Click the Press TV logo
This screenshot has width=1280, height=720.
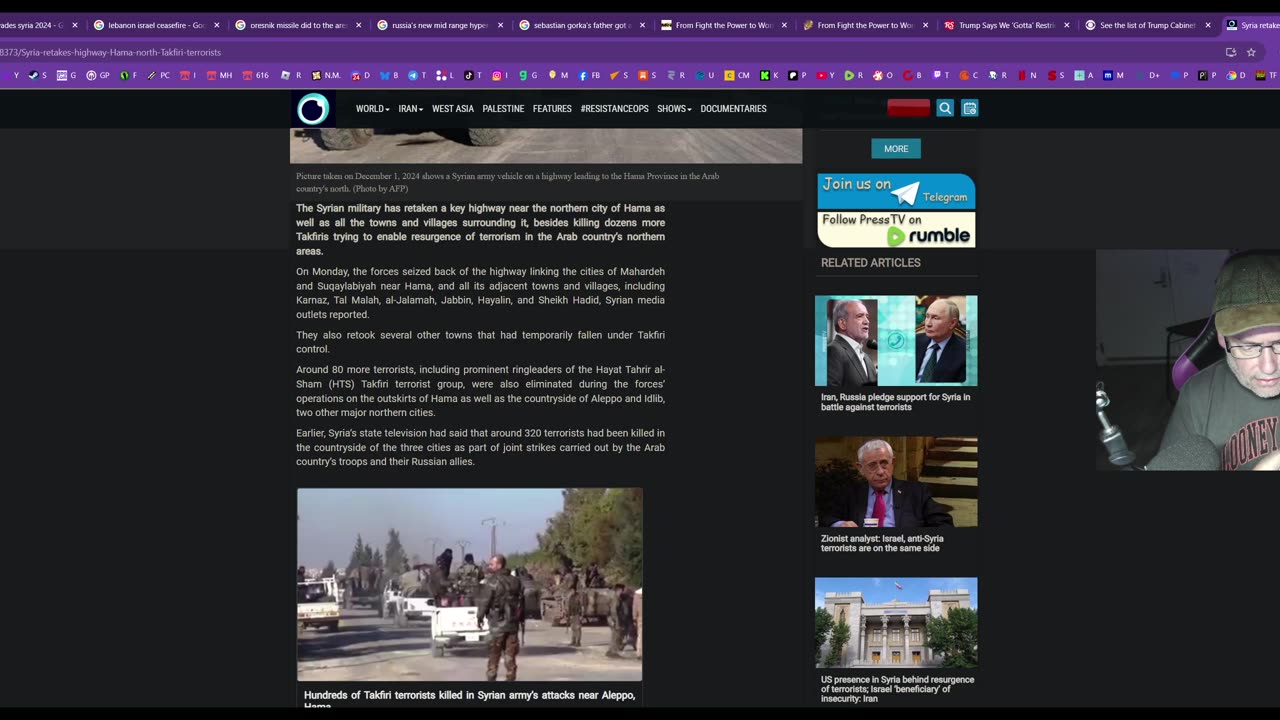pos(313,108)
